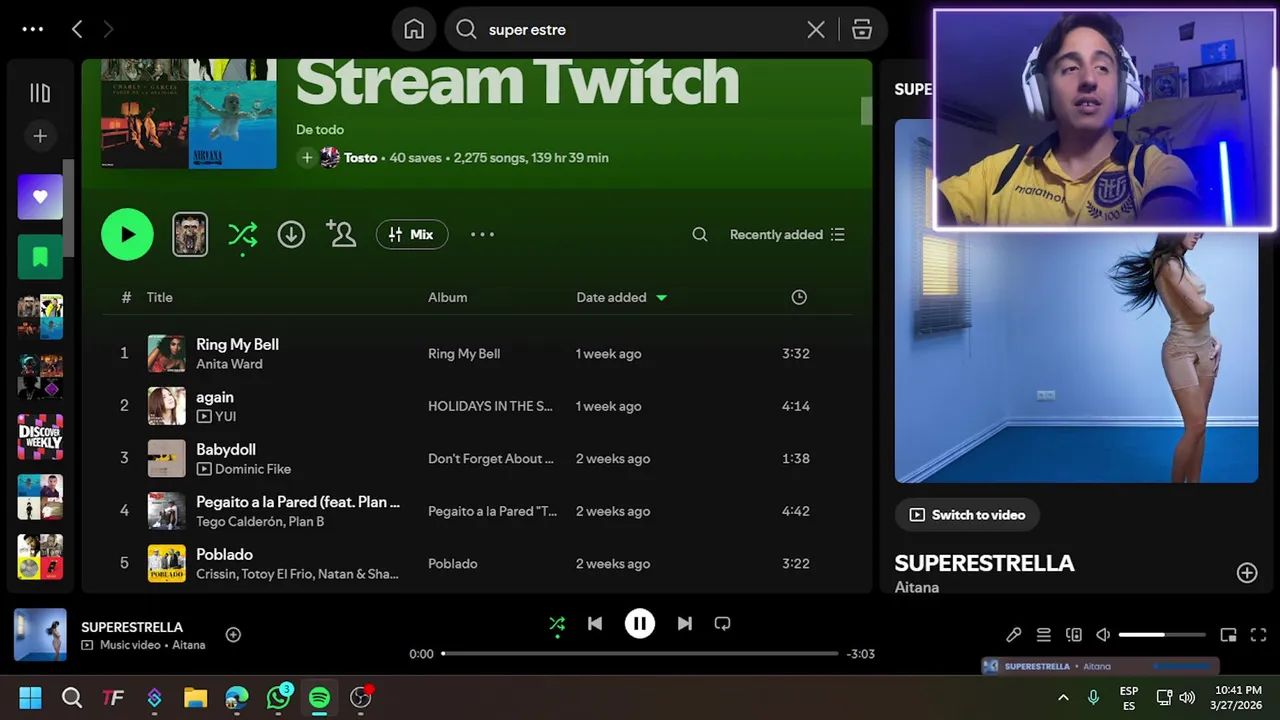Viewport: 1280px width, 720px height.
Task: Open WhatsApp from taskbar
Action: [278, 698]
